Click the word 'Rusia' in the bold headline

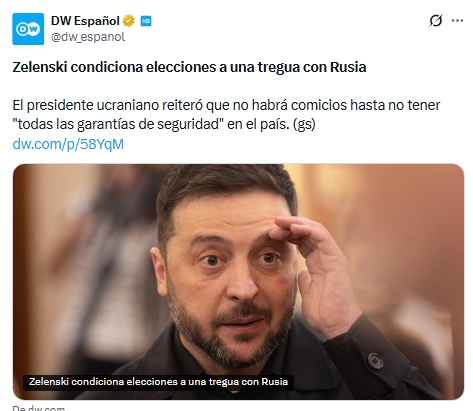[348, 67]
